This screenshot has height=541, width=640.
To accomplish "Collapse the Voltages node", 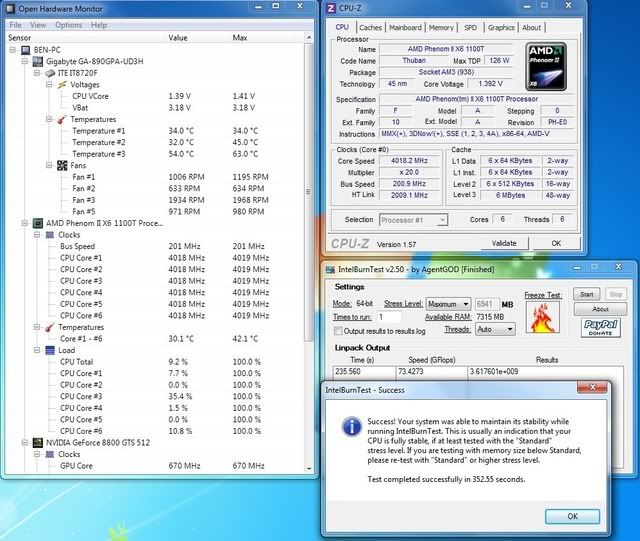I will [49, 85].
